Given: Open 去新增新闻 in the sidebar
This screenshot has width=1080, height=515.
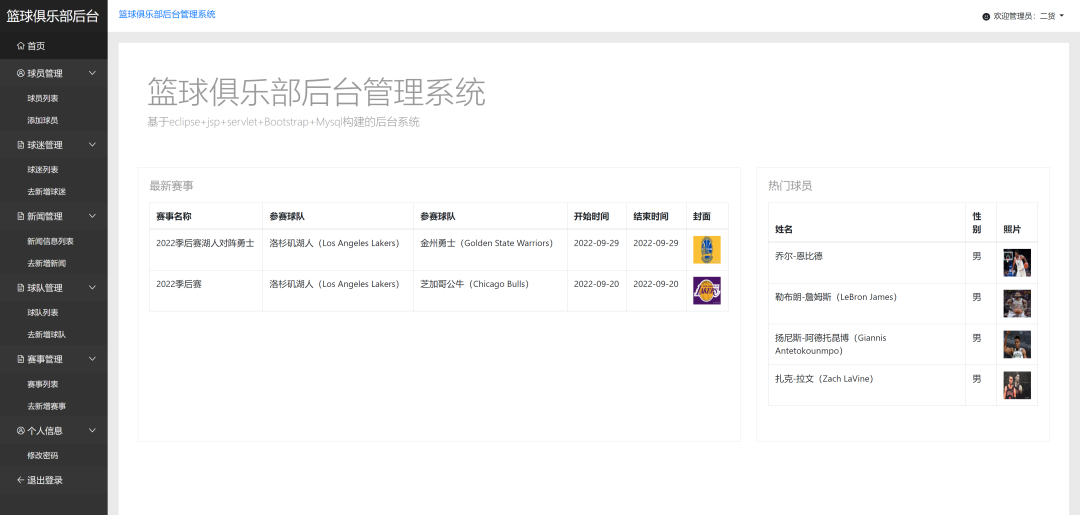Looking at the screenshot, I should coord(46,264).
